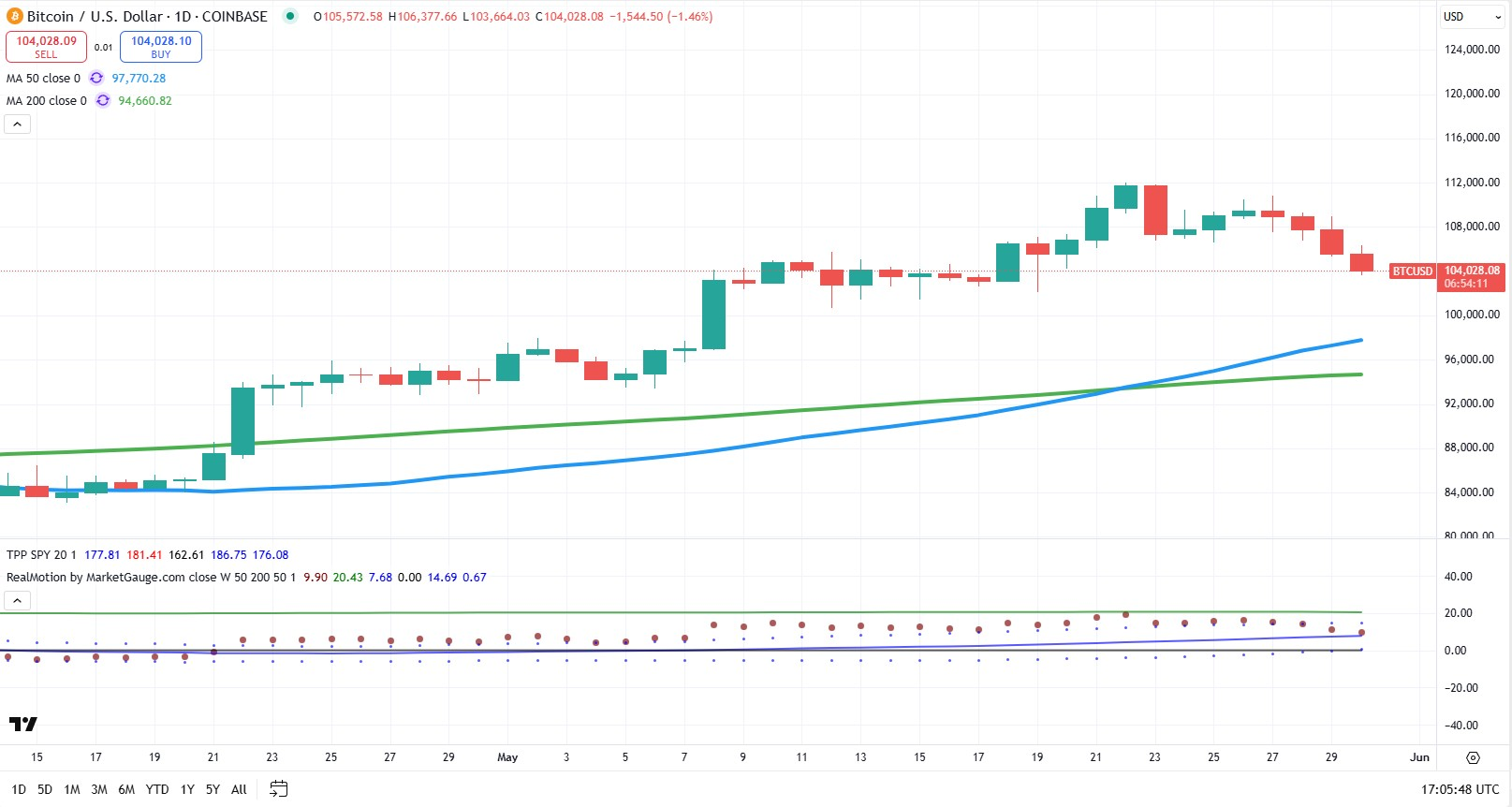This screenshot has width=1512, height=807.
Task: Select the 1Y time range
Action: point(187,789)
